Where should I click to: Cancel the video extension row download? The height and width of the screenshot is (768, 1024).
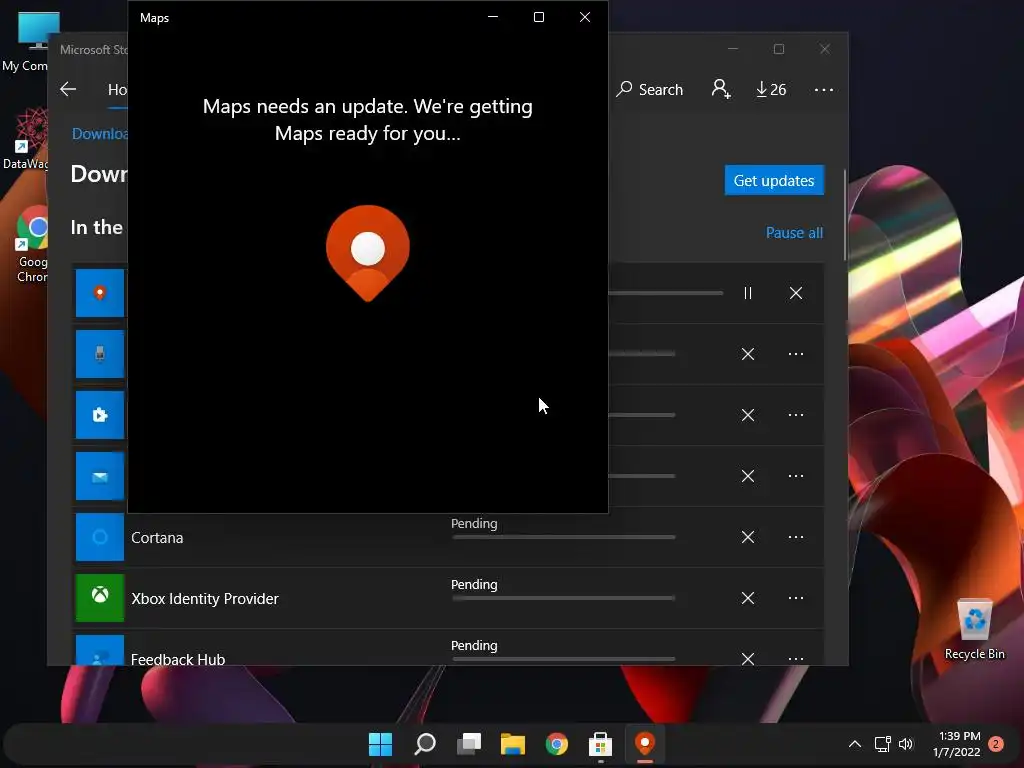748,415
